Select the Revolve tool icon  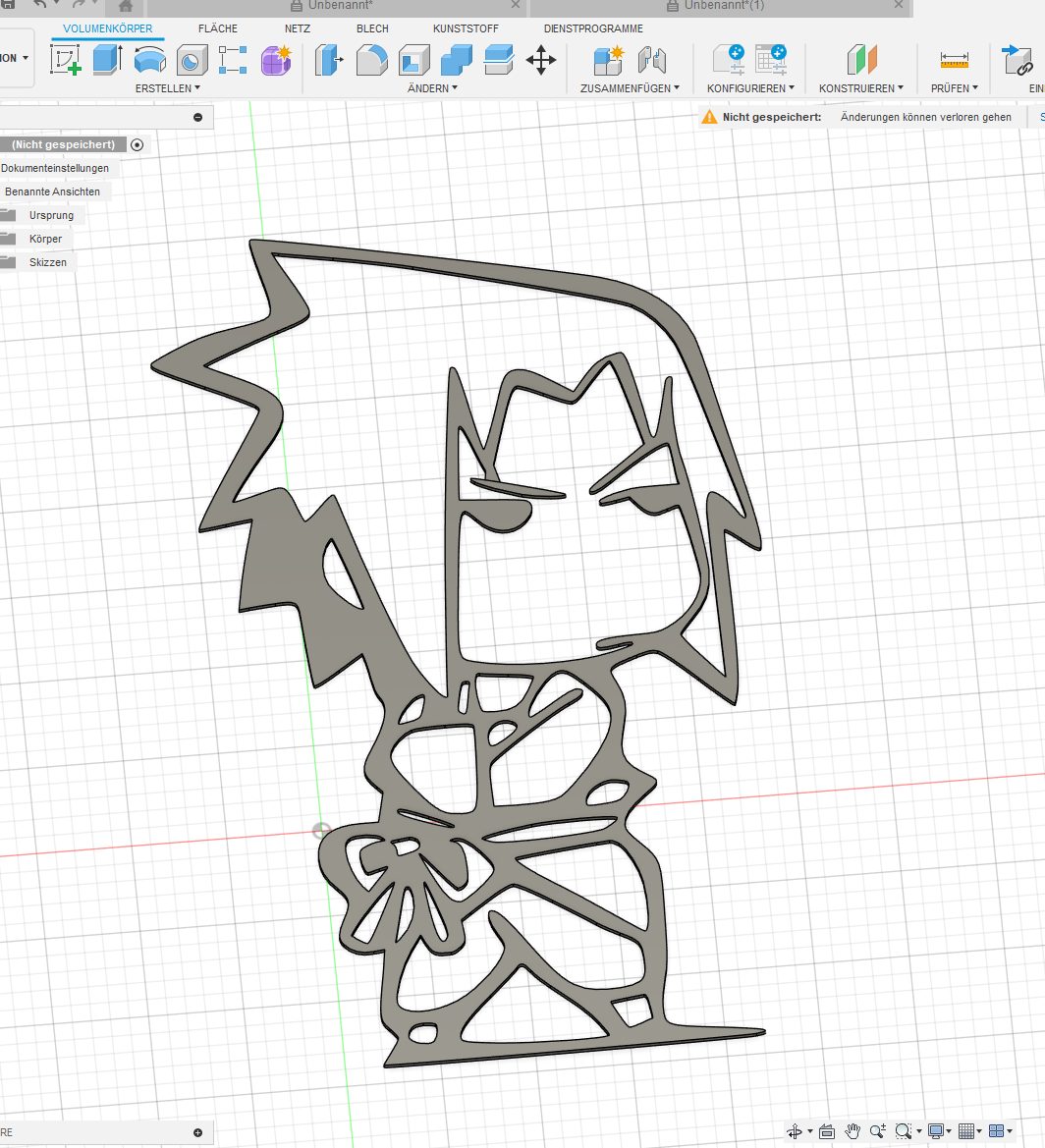[150, 60]
